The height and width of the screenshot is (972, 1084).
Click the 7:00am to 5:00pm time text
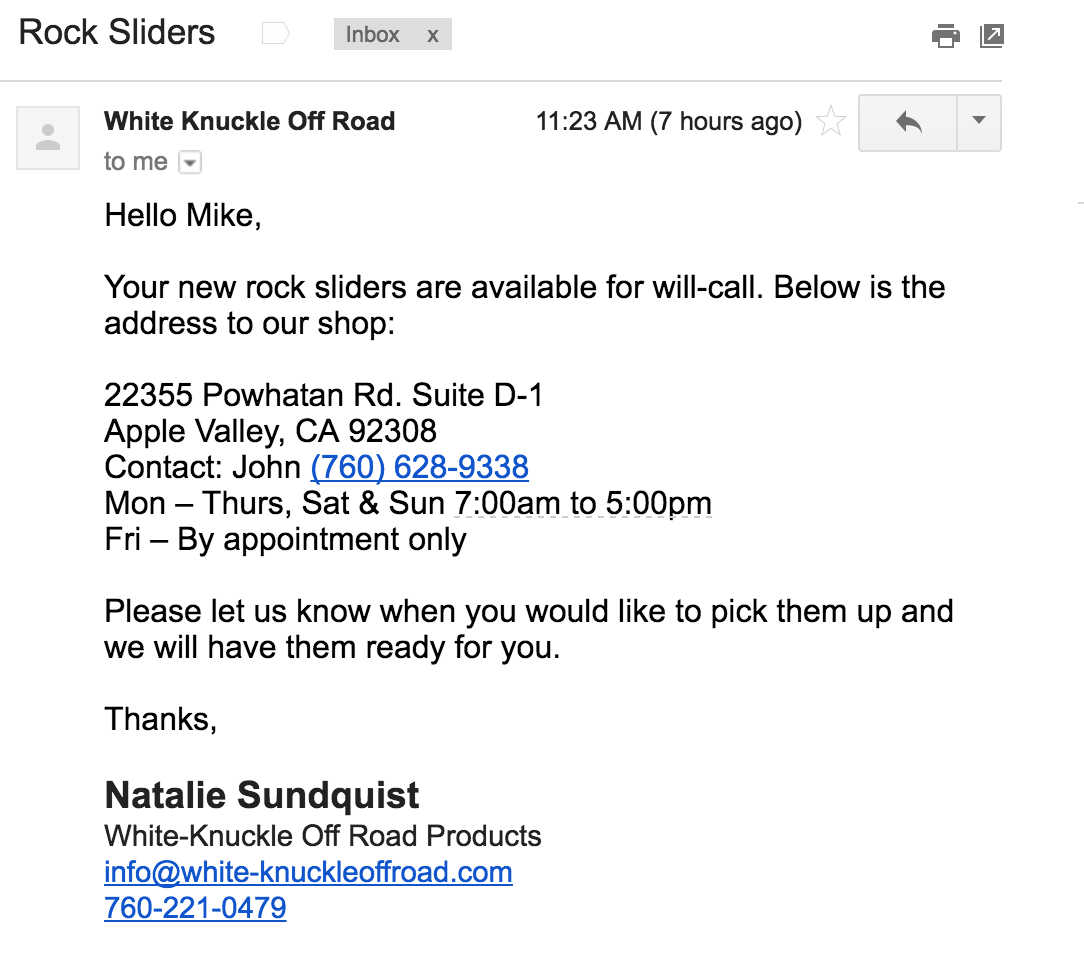coord(583,503)
